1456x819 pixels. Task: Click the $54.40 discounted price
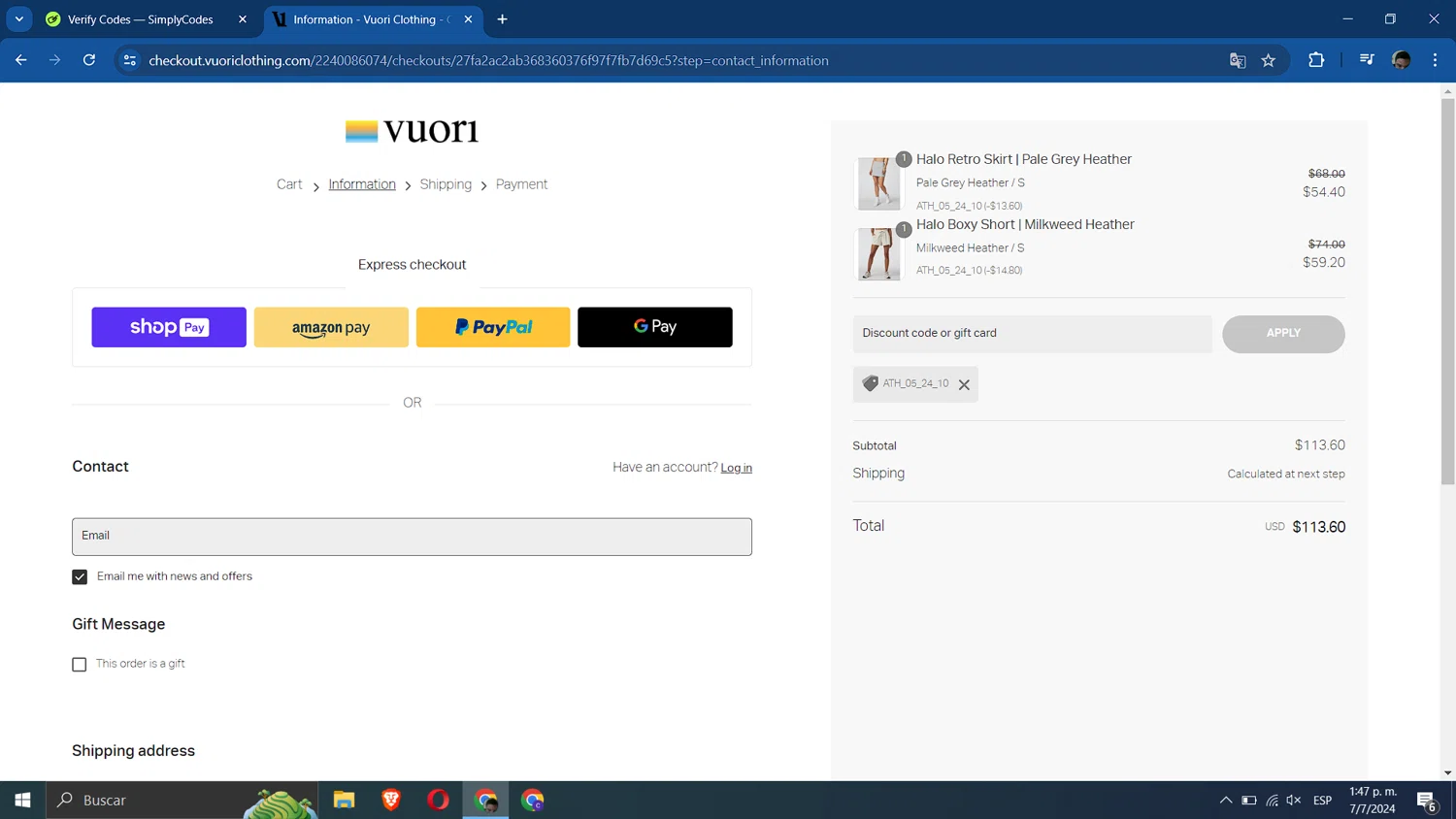click(1324, 192)
